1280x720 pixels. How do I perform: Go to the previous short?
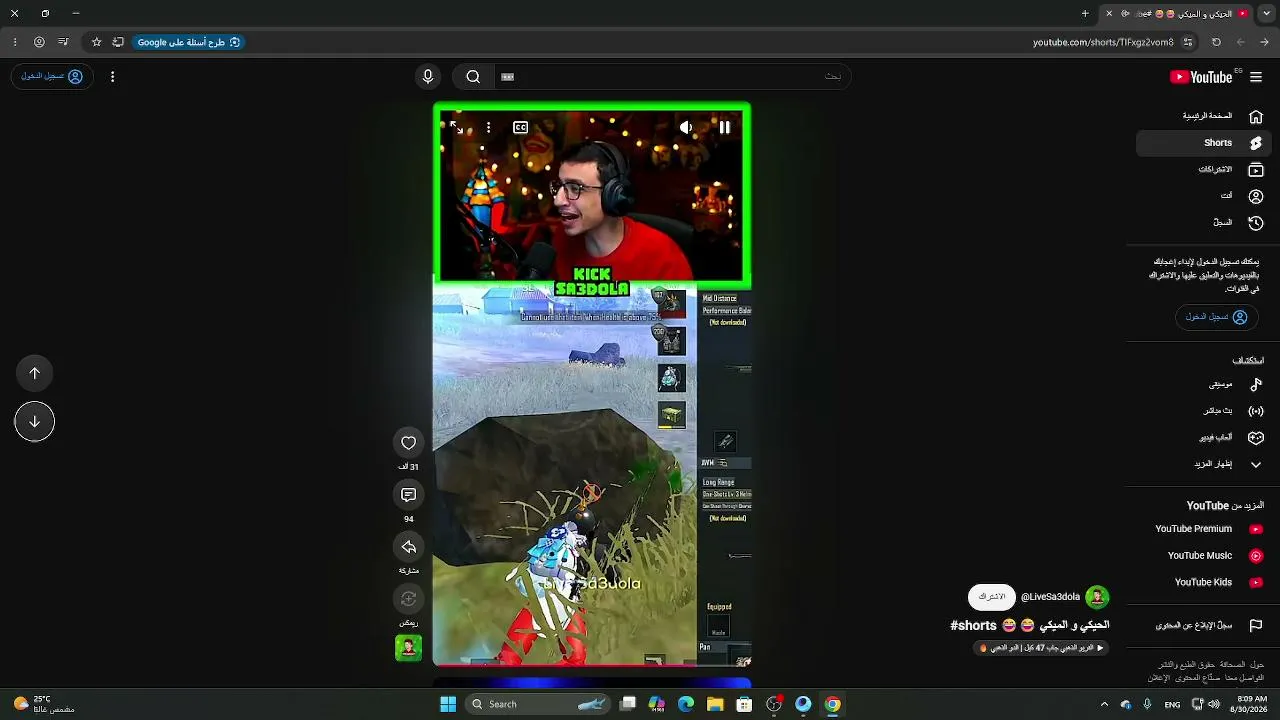34,373
